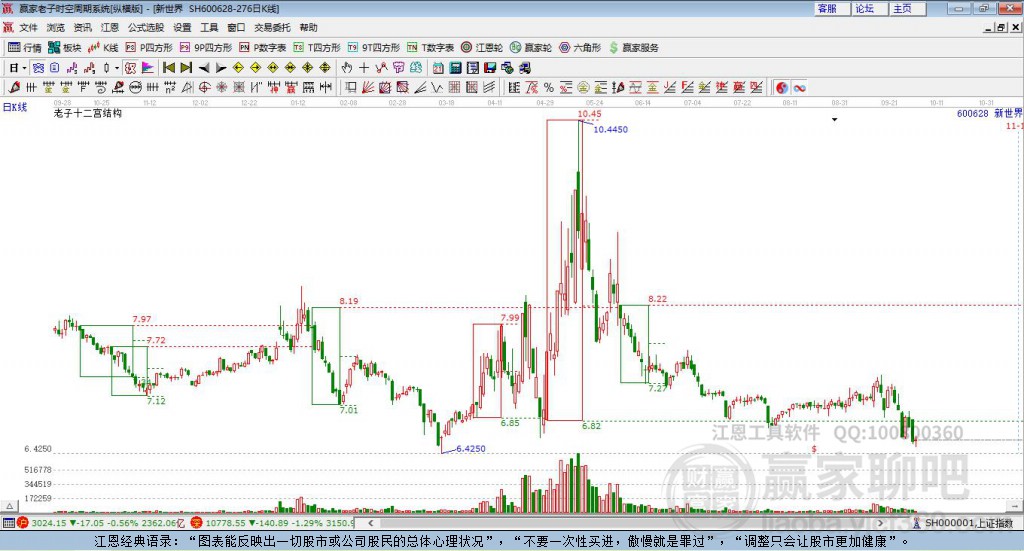Screen dimensions: 1024x551
Task: Open the 赢家服务 service link
Action: coord(633,47)
